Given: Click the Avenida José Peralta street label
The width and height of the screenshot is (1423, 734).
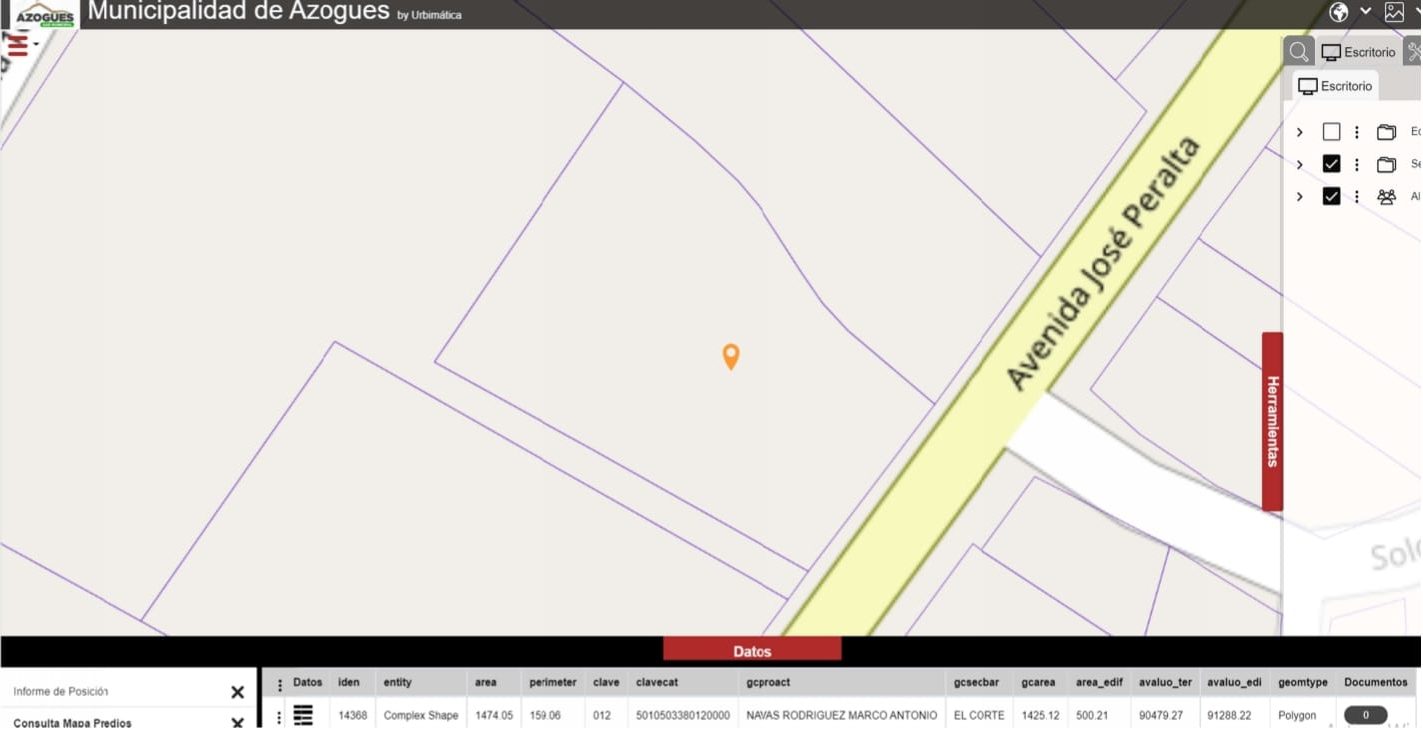Looking at the screenshot, I should [1102, 263].
